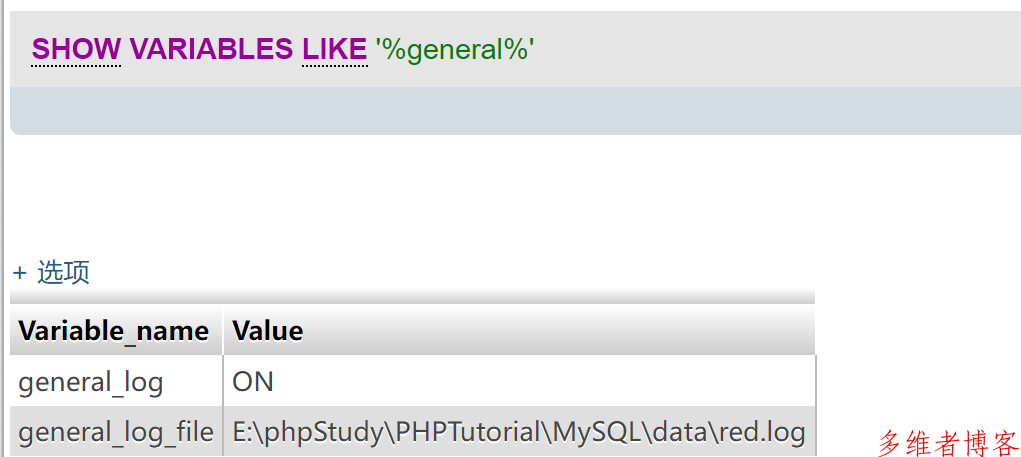Open the LIKE keyword documentation link

pos(335,49)
